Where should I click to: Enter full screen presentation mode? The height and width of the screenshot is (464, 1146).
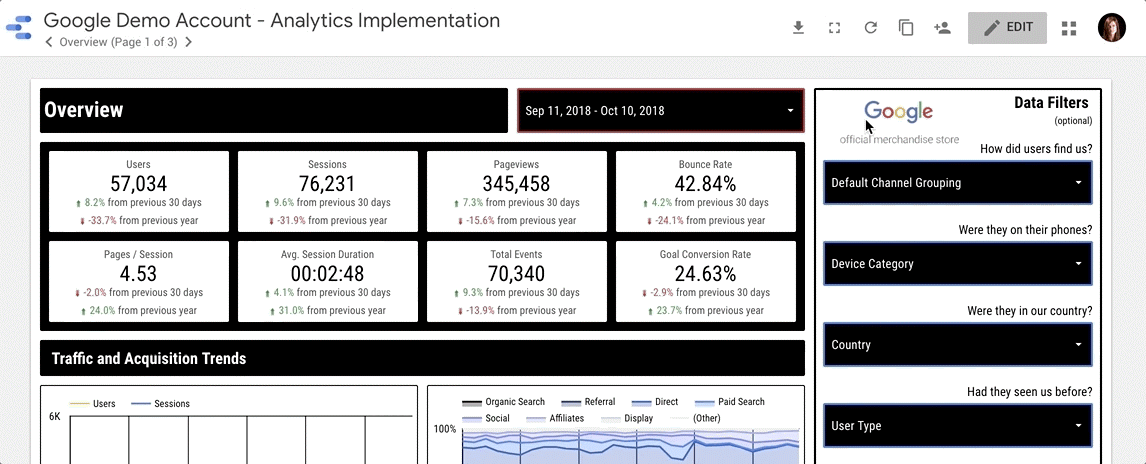[x=834, y=28]
